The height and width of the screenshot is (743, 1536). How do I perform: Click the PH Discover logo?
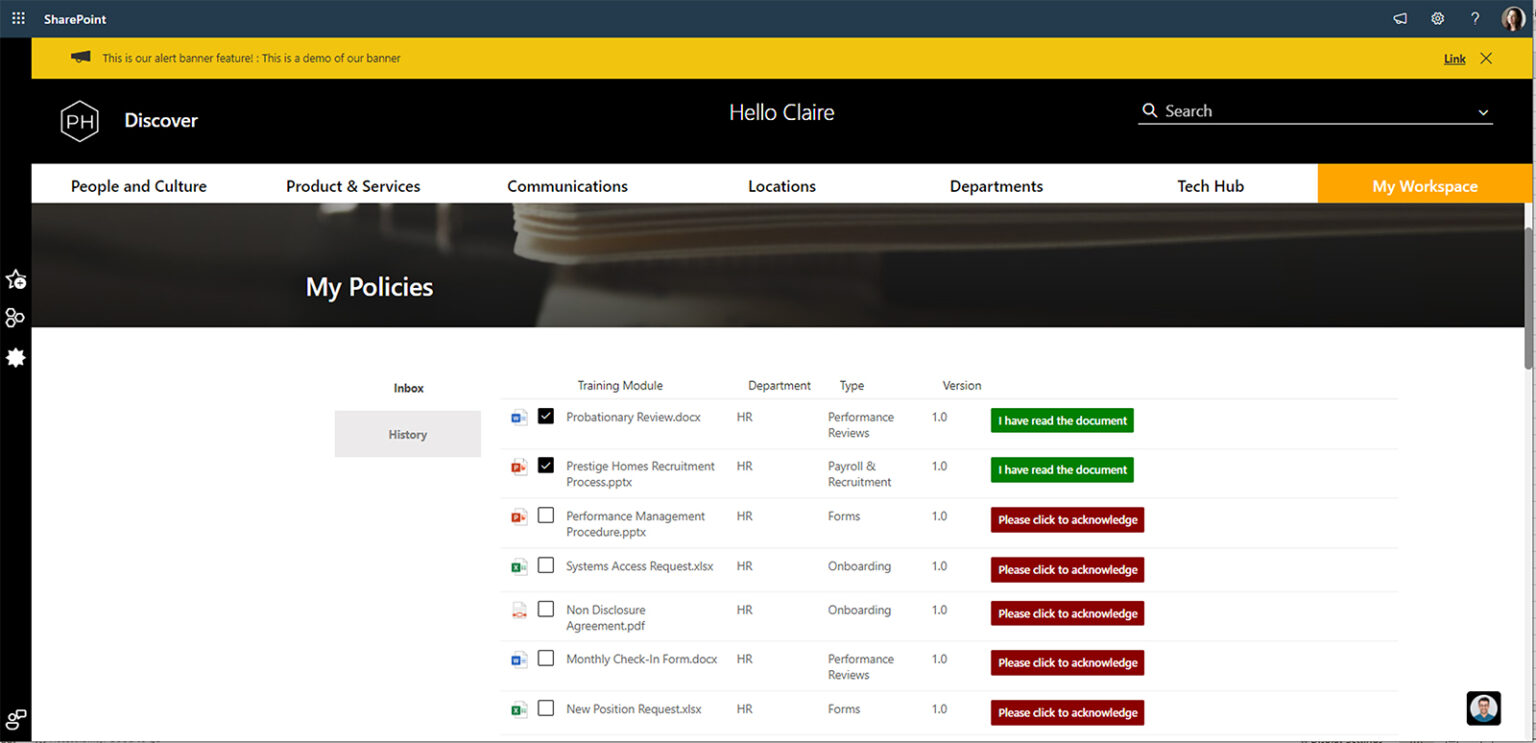[x=79, y=120]
